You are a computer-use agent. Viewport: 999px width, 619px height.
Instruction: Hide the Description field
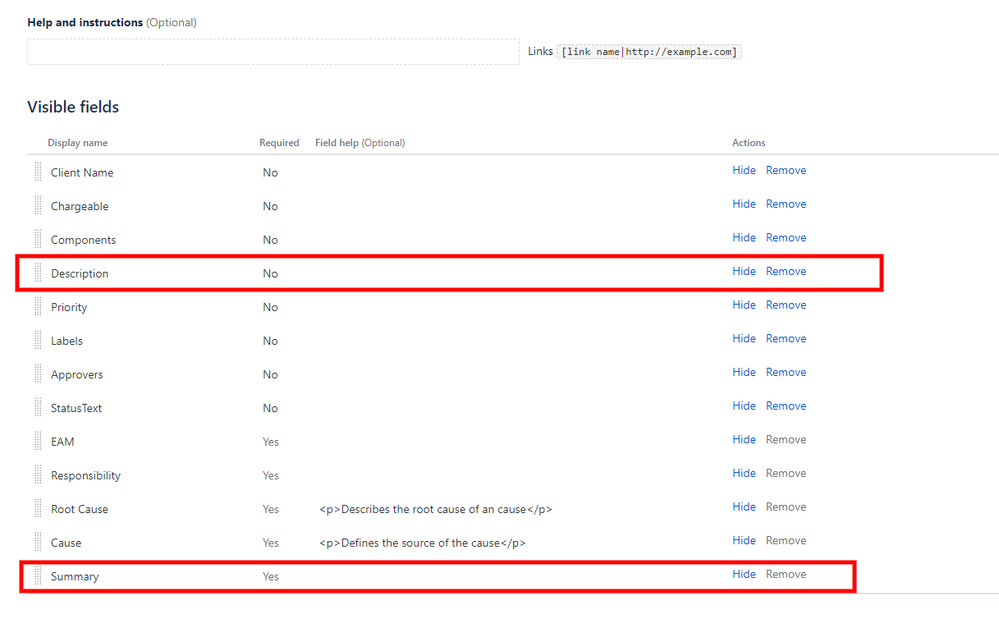tap(744, 271)
